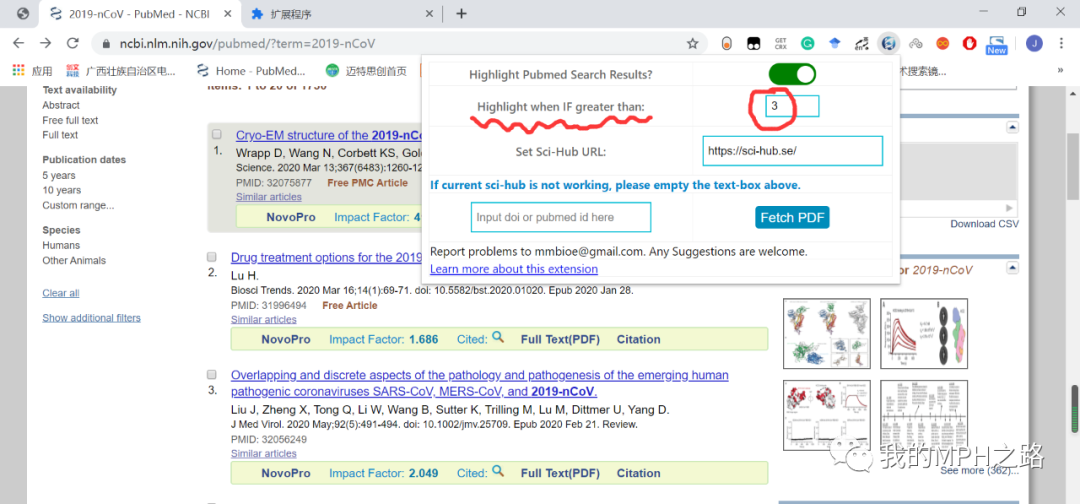Viewport: 1080px width, 504px height.
Task: Click the Fetch PDF button
Action: [792, 218]
